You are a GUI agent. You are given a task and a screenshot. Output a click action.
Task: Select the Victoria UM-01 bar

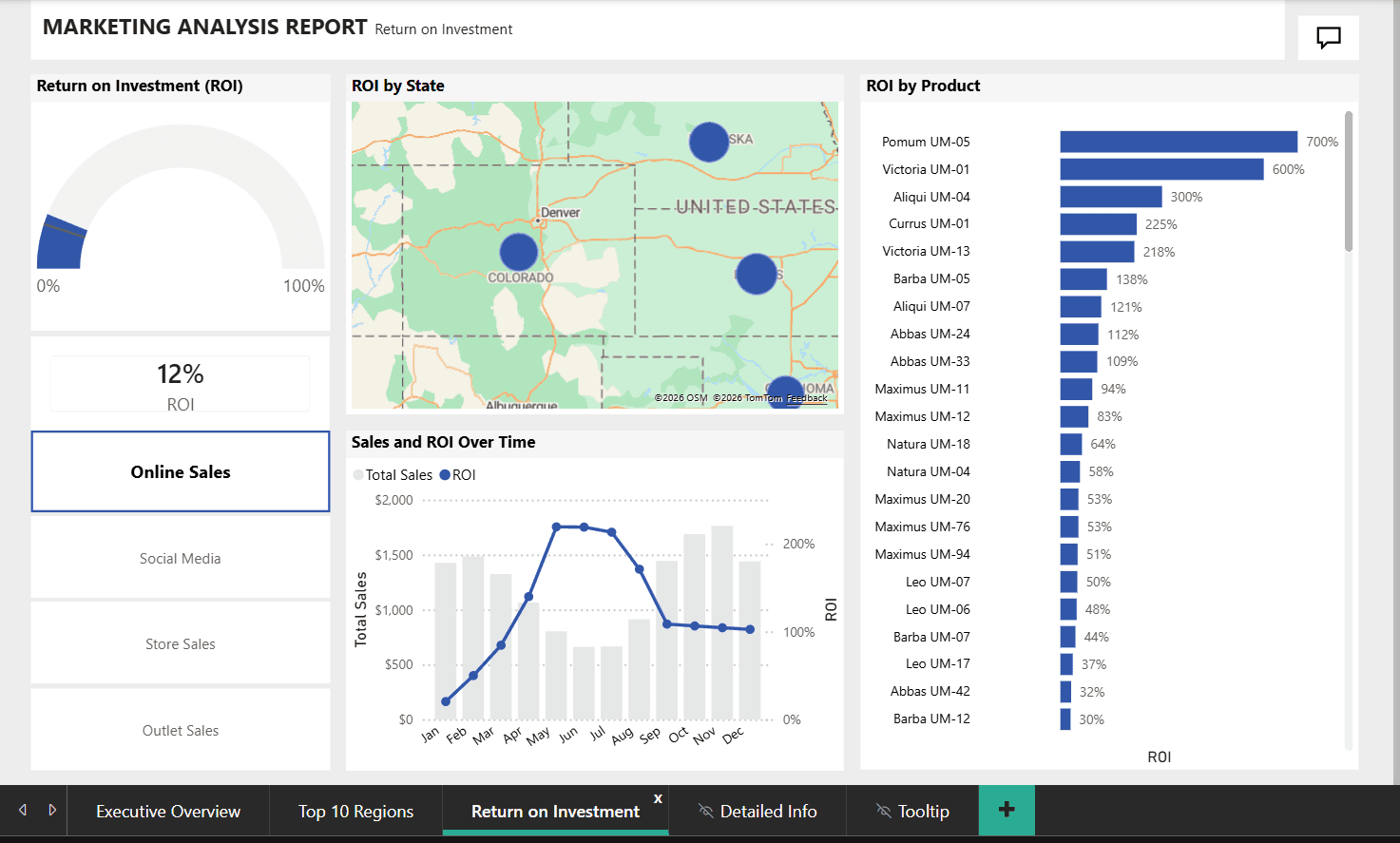(1162, 169)
